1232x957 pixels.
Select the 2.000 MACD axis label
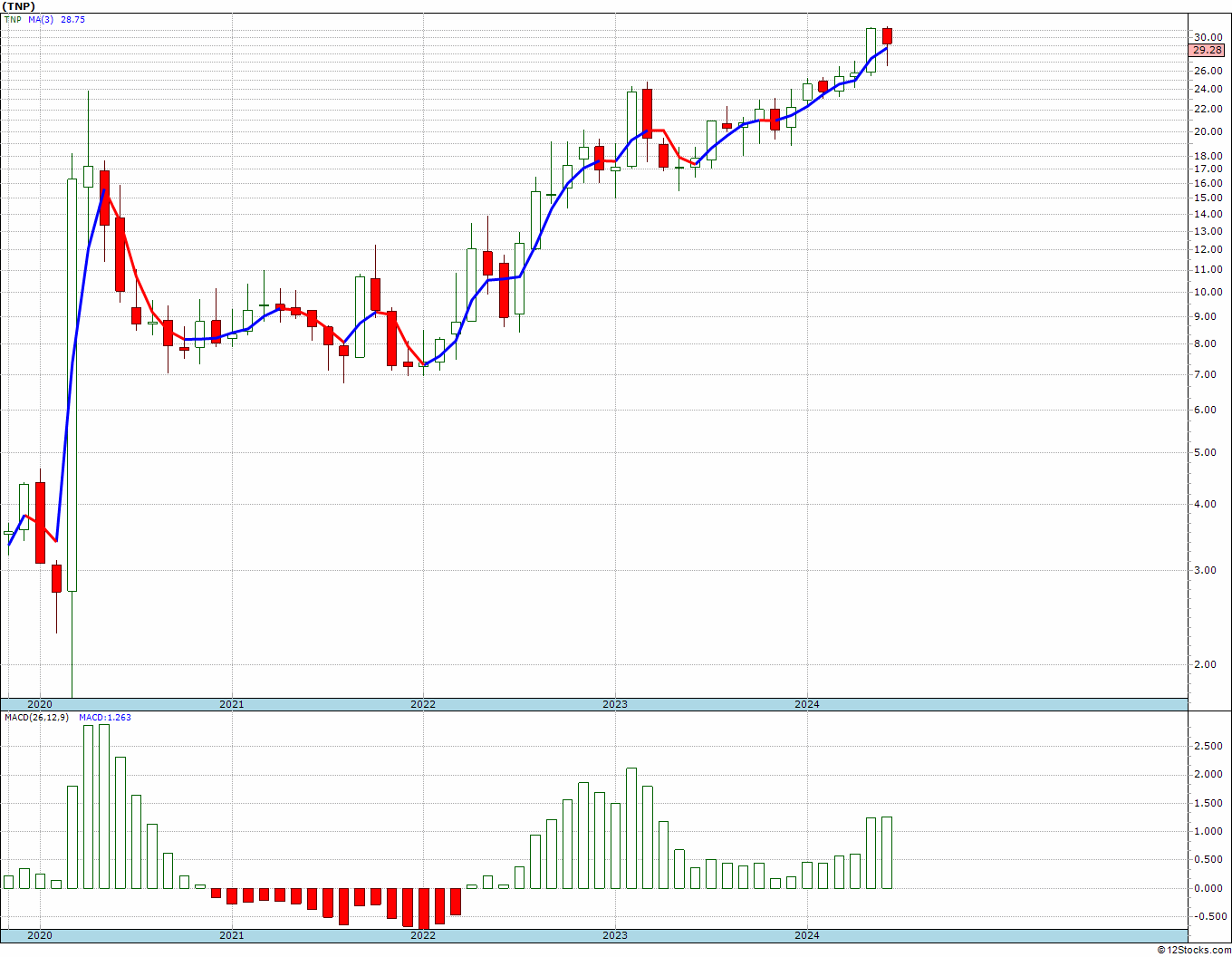[x=1208, y=774]
